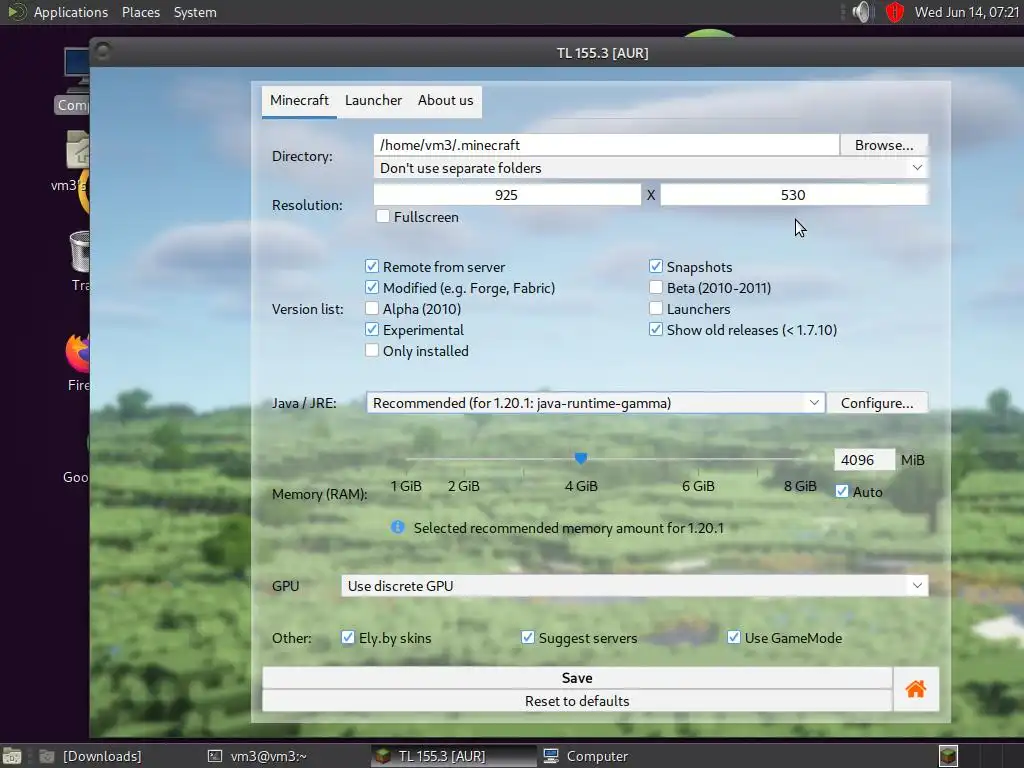Open the Applications menu

[71, 12]
